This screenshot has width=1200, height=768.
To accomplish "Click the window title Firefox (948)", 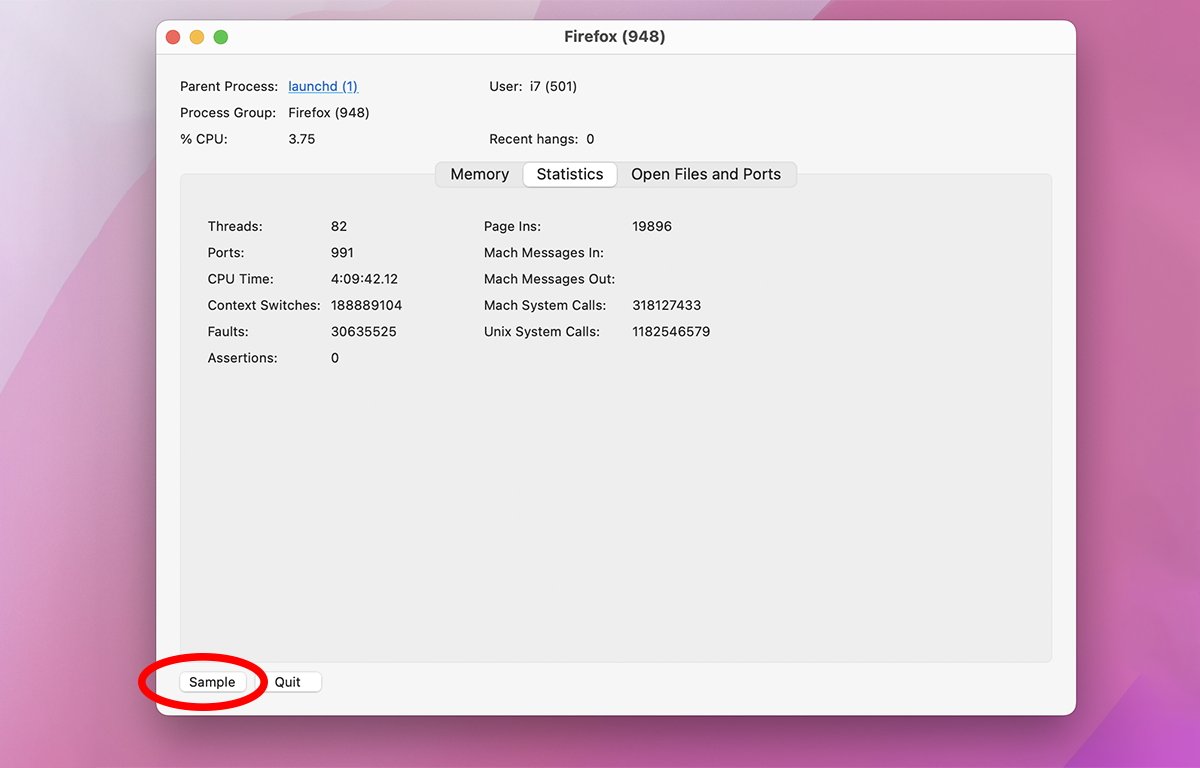I will [615, 37].
